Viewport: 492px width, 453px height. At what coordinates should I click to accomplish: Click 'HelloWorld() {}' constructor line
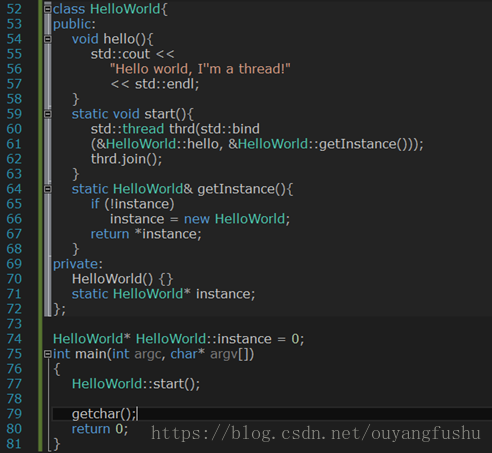pyautogui.click(x=123, y=279)
